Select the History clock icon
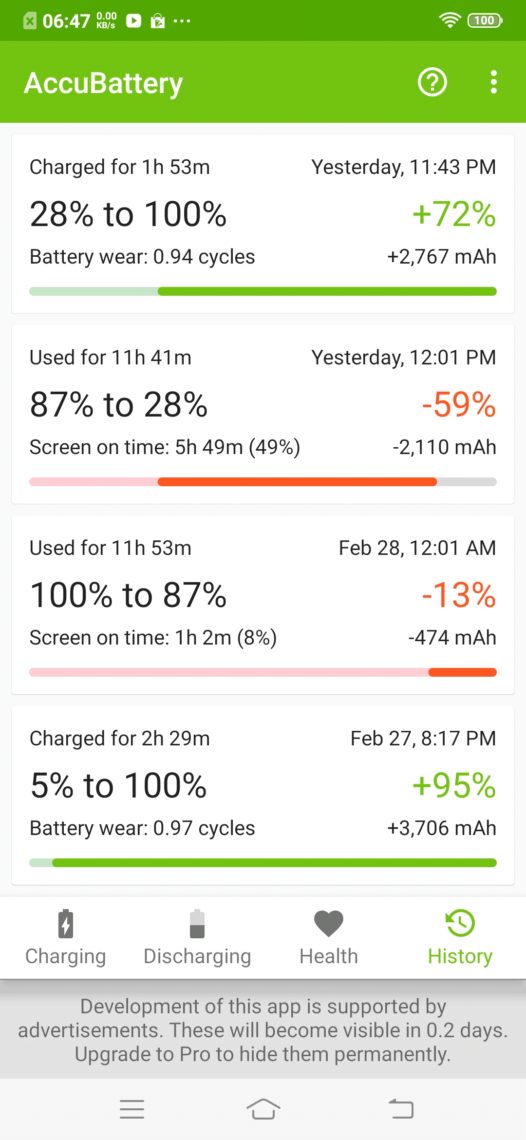 (460, 924)
